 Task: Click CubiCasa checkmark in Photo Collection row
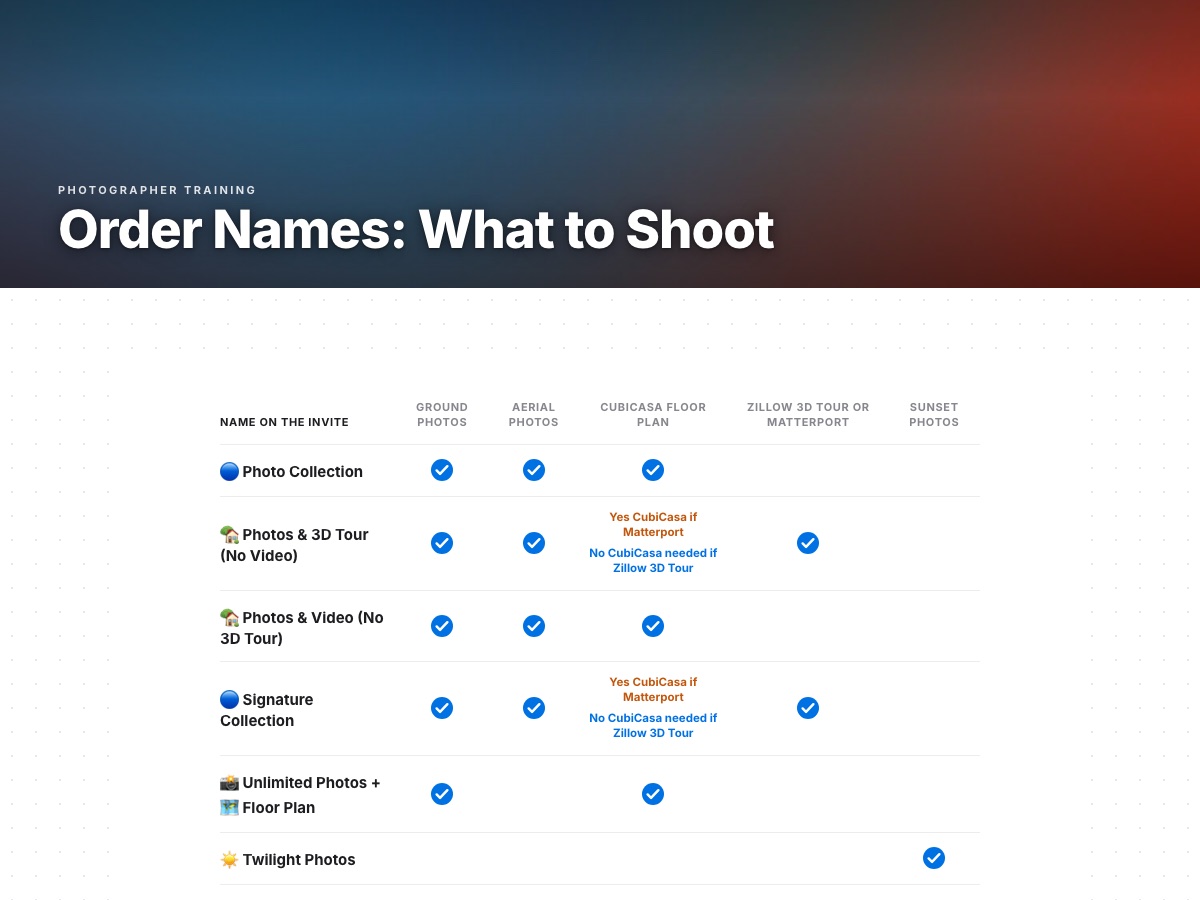tap(653, 470)
